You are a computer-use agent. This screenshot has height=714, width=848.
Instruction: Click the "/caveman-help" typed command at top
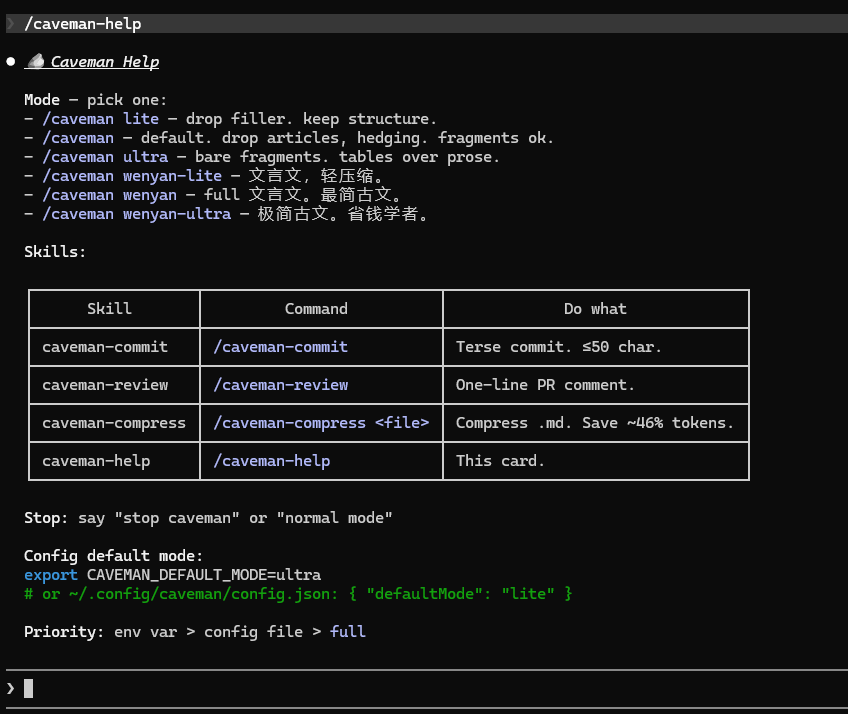point(83,24)
